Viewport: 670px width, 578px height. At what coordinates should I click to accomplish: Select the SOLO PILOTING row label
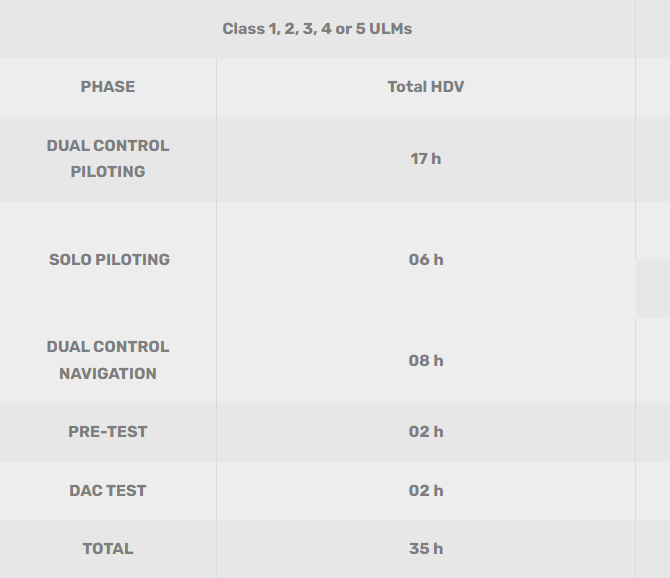point(109,260)
